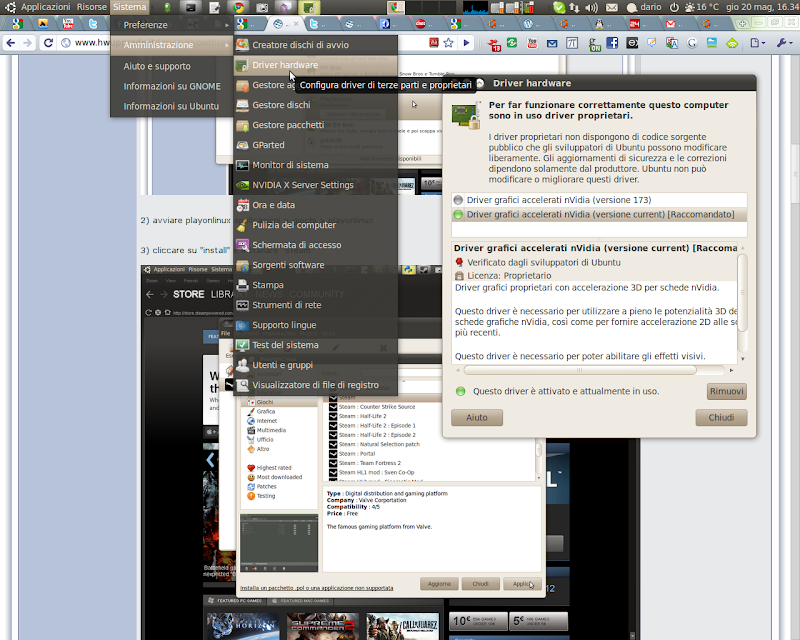Expand the Amministrazione submenu arrow
Image resolution: width=800 pixels, height=640 pixels.
pyautogui.click(x=227, y=45)
